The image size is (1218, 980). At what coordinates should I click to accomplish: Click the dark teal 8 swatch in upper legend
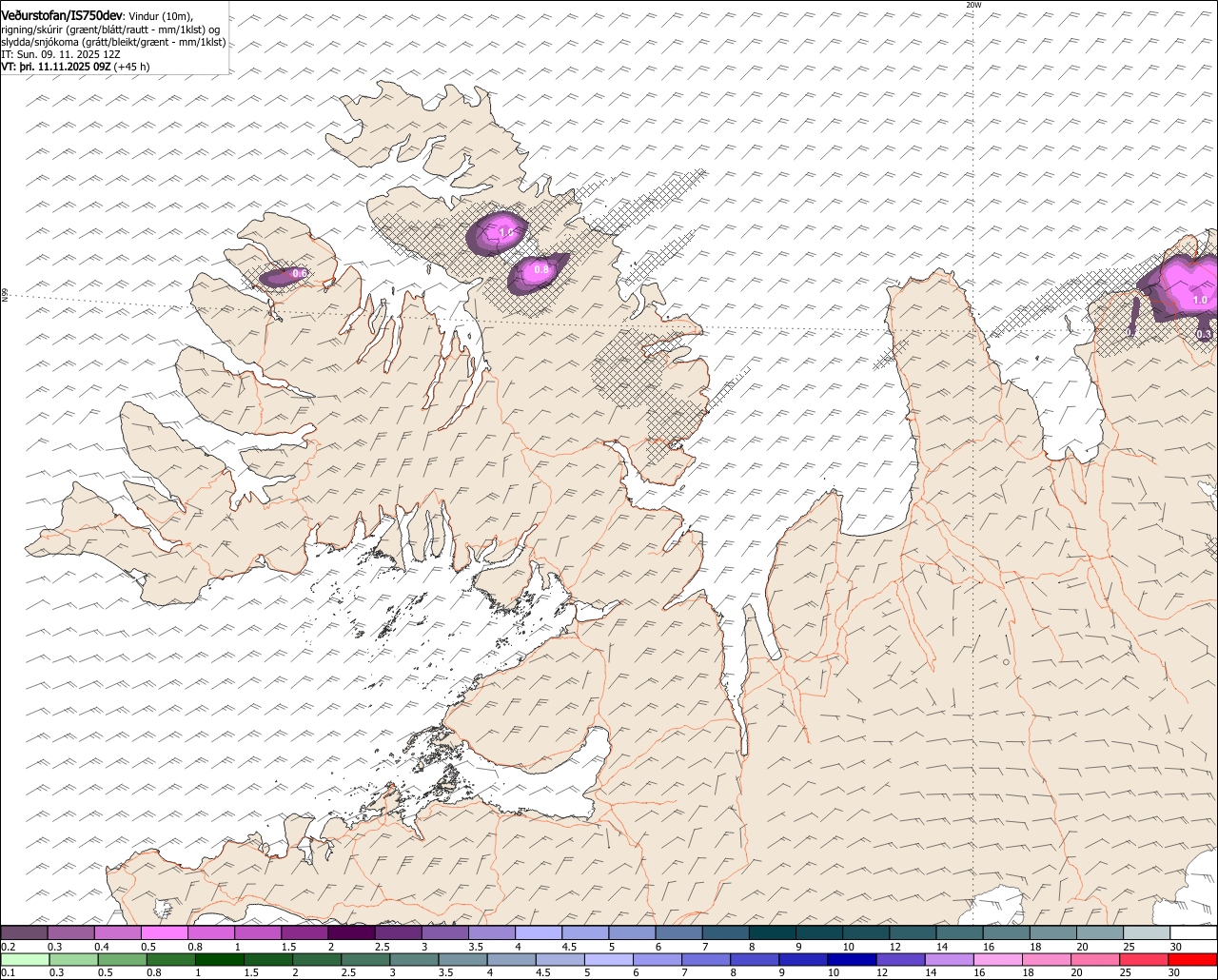point(773,932)
